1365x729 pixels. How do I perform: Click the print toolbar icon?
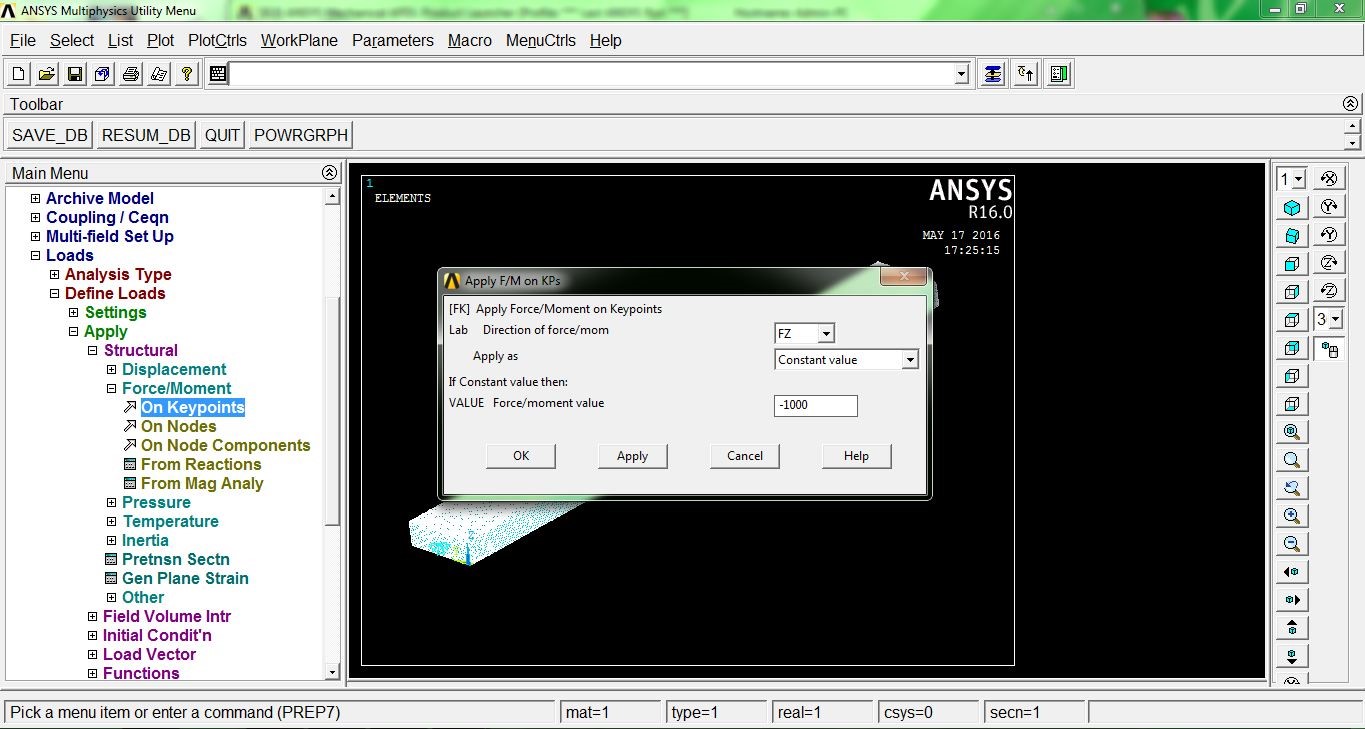[130, 72]
